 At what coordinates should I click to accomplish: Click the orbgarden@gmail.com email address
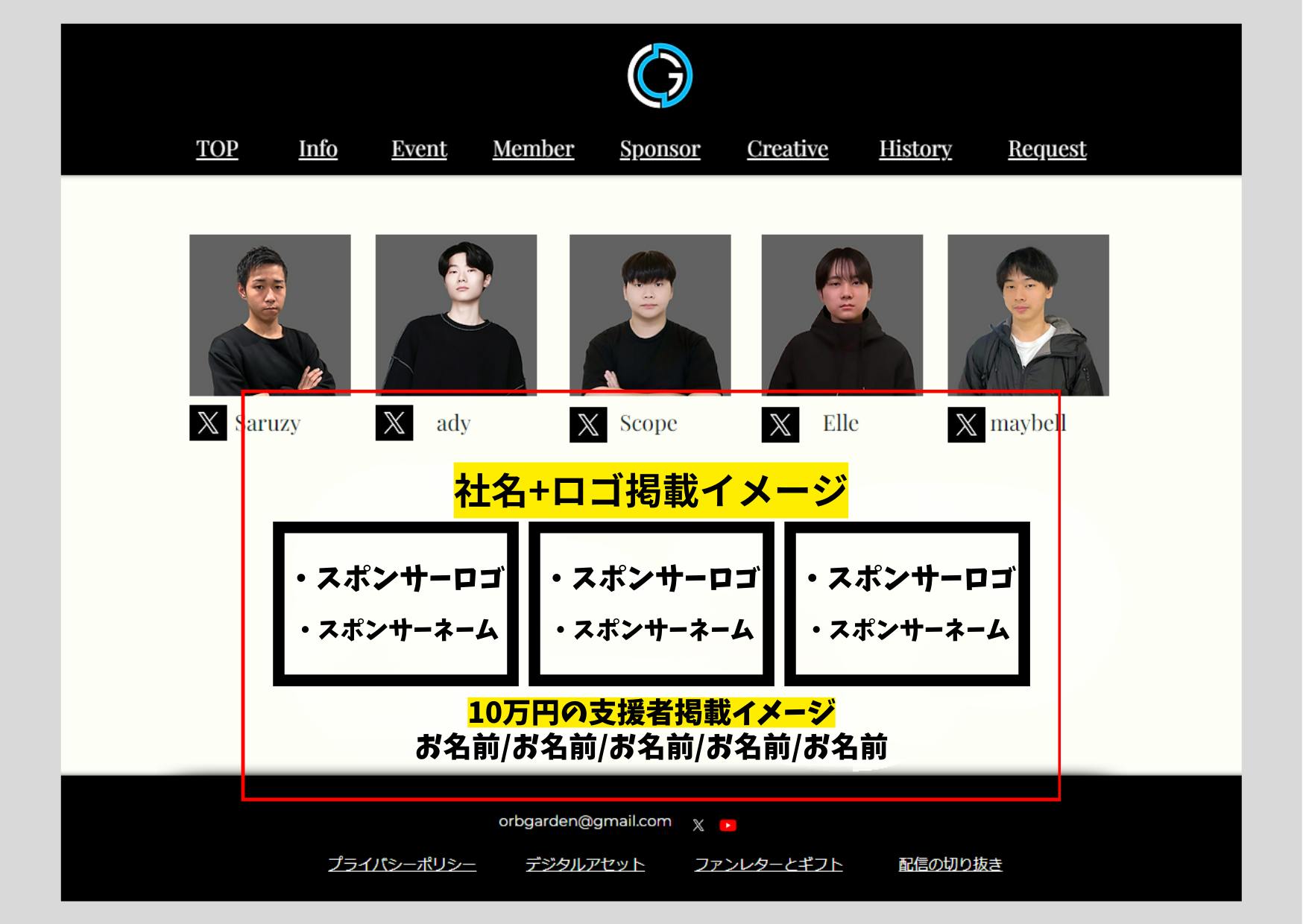point(585,821)
